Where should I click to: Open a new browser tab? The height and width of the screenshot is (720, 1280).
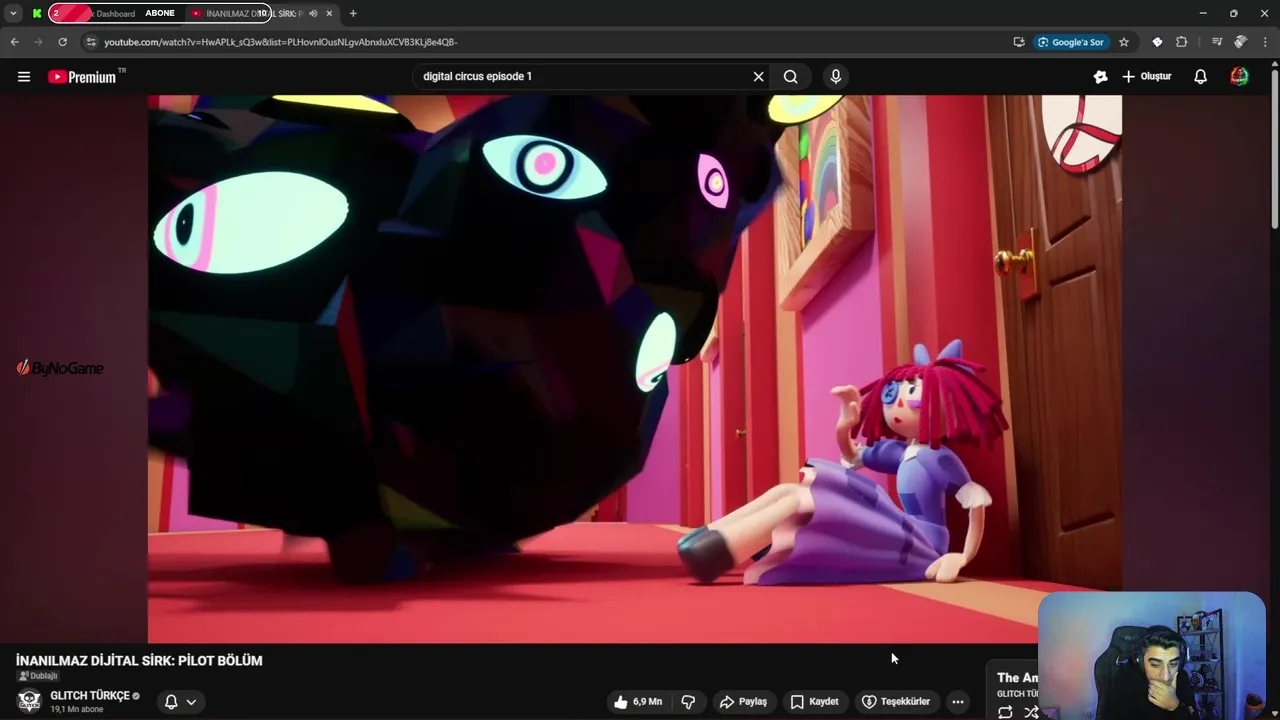point(353,13)
